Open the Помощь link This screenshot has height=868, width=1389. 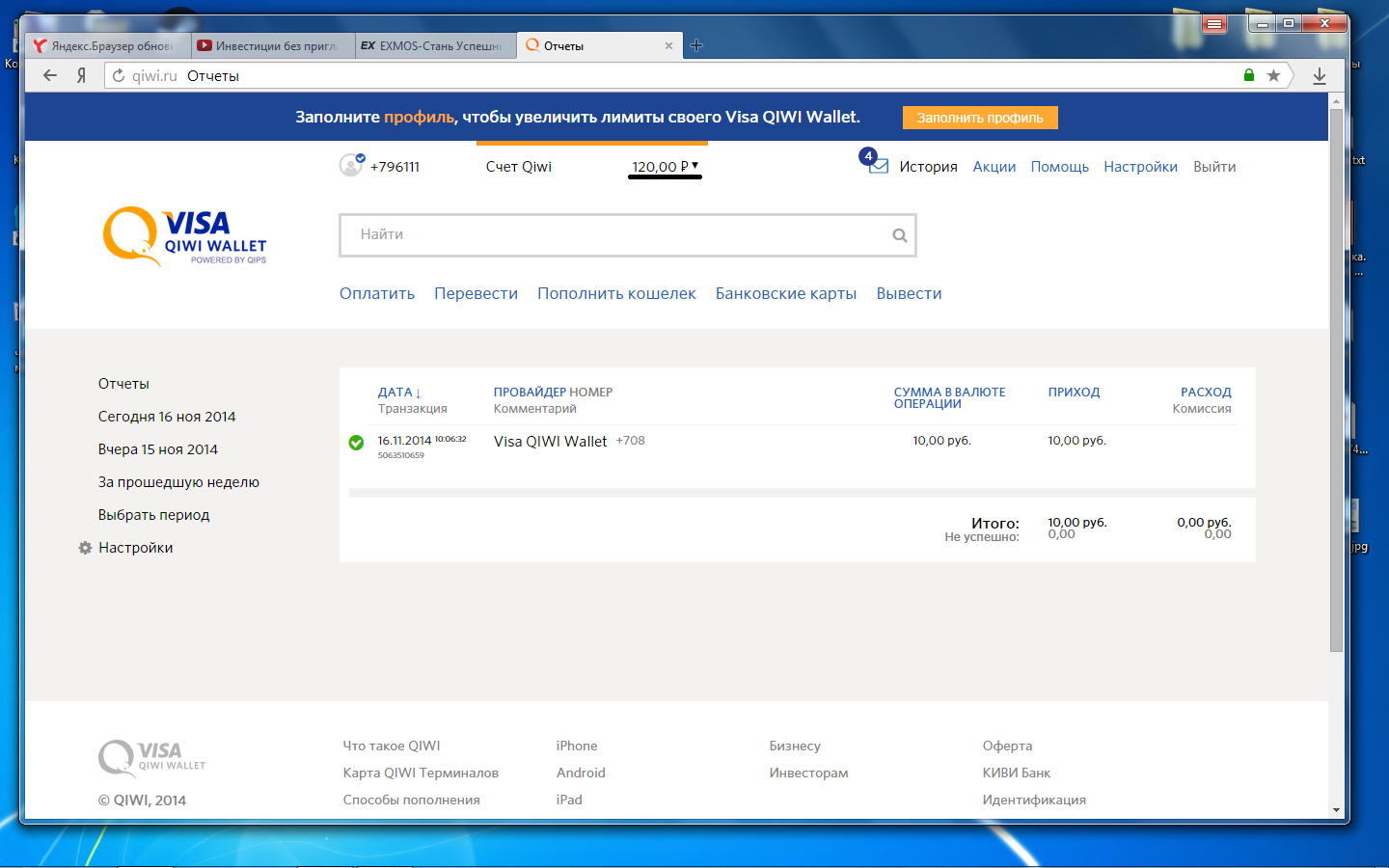[1059, 167]
